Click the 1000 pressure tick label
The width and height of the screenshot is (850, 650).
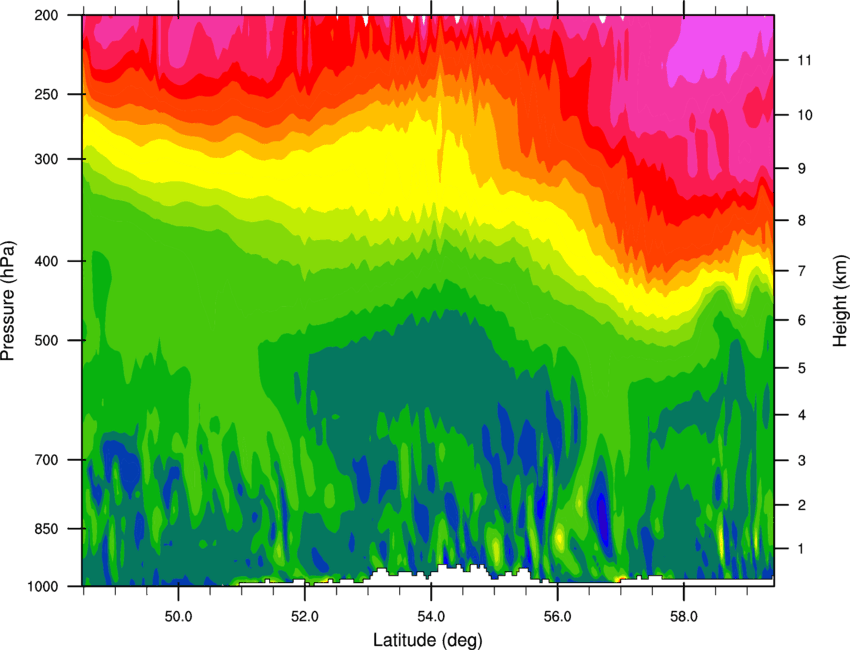click(43, 586)
